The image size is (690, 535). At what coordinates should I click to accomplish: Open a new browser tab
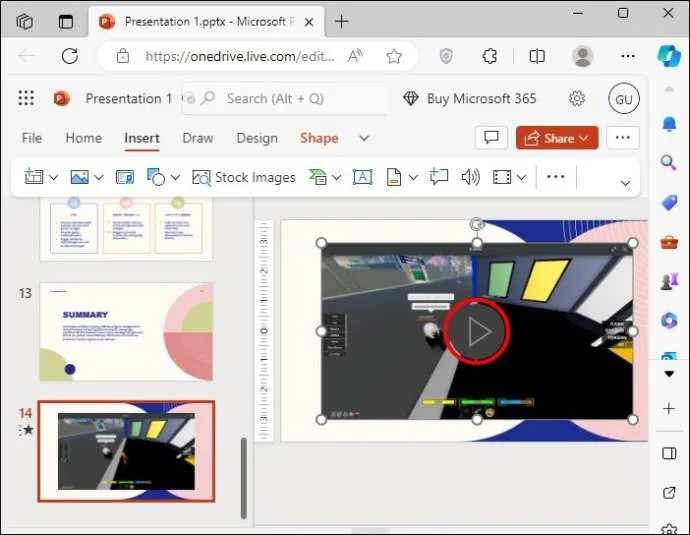pyautogui.click(x=341, y=21)
